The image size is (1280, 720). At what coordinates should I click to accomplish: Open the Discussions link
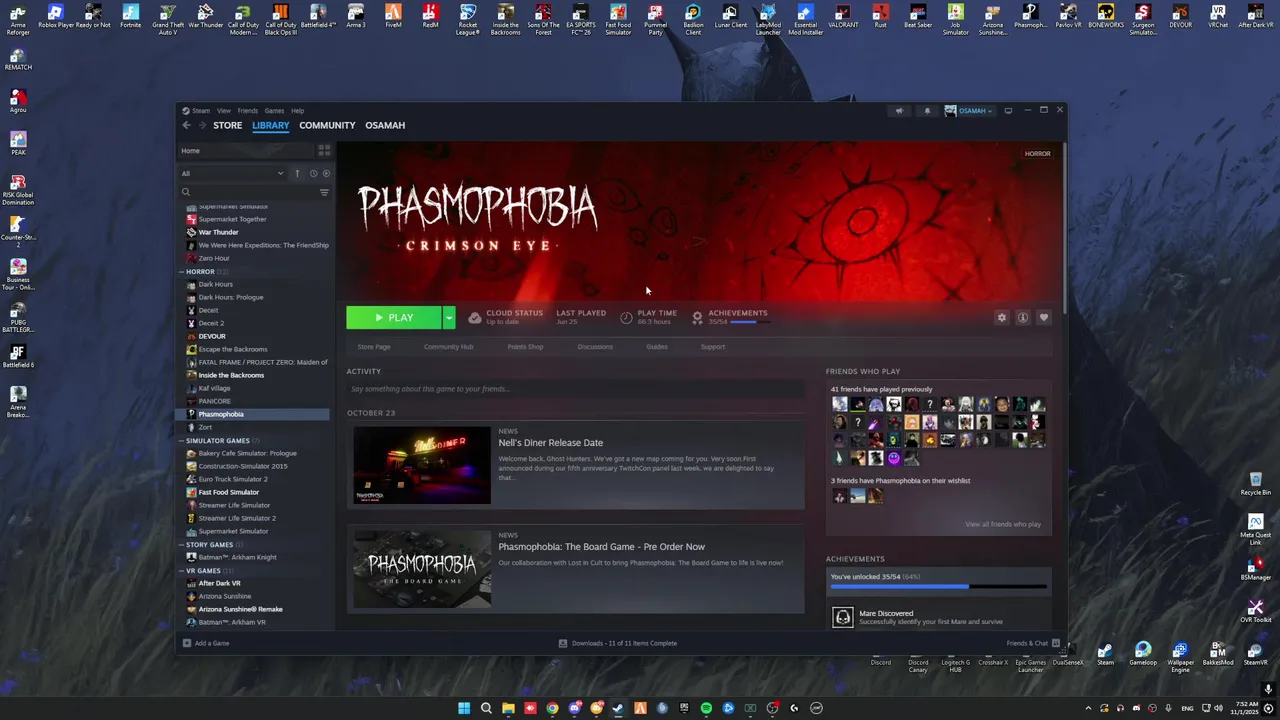(x=595, y=347)
